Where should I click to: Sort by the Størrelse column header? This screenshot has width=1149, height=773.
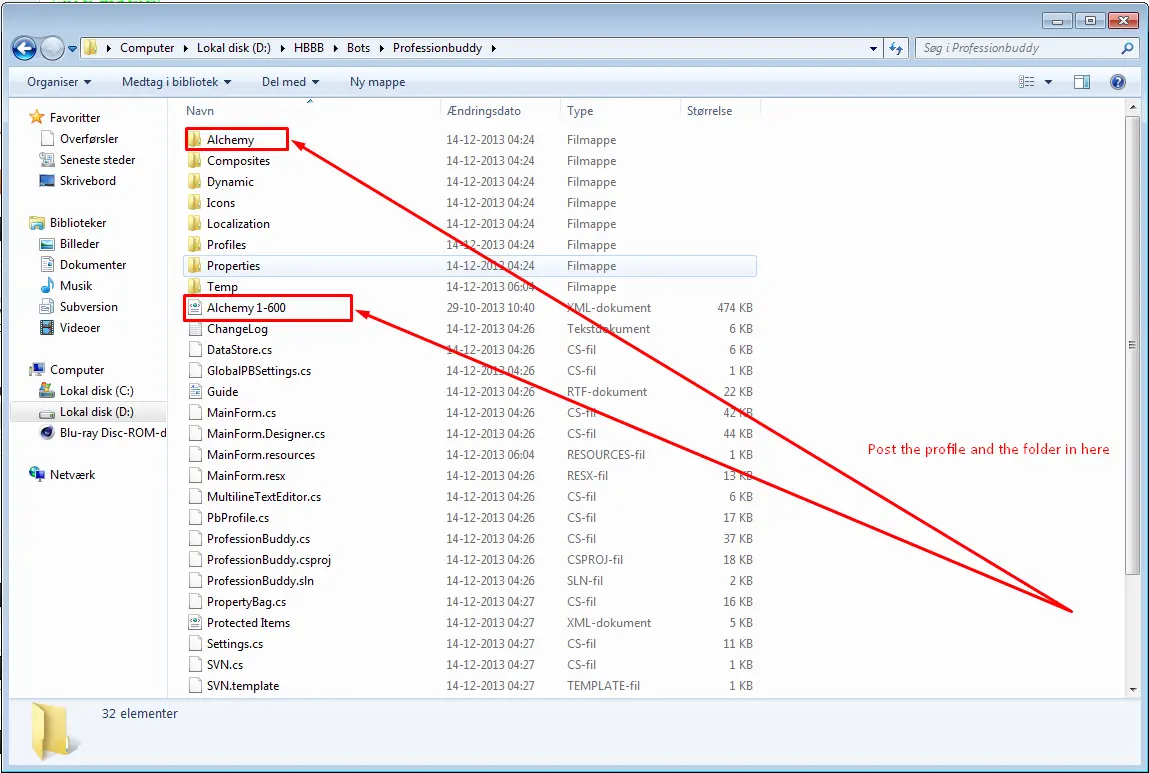tap(709, 111)
